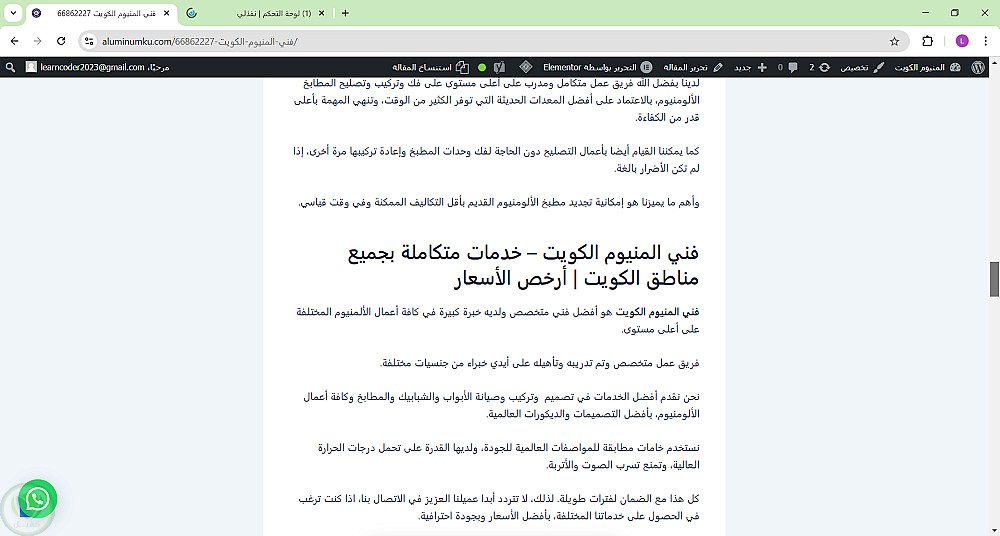Open a new browser tab
1000x536 pixels.
pyautogui.click(x=345, y=13)
